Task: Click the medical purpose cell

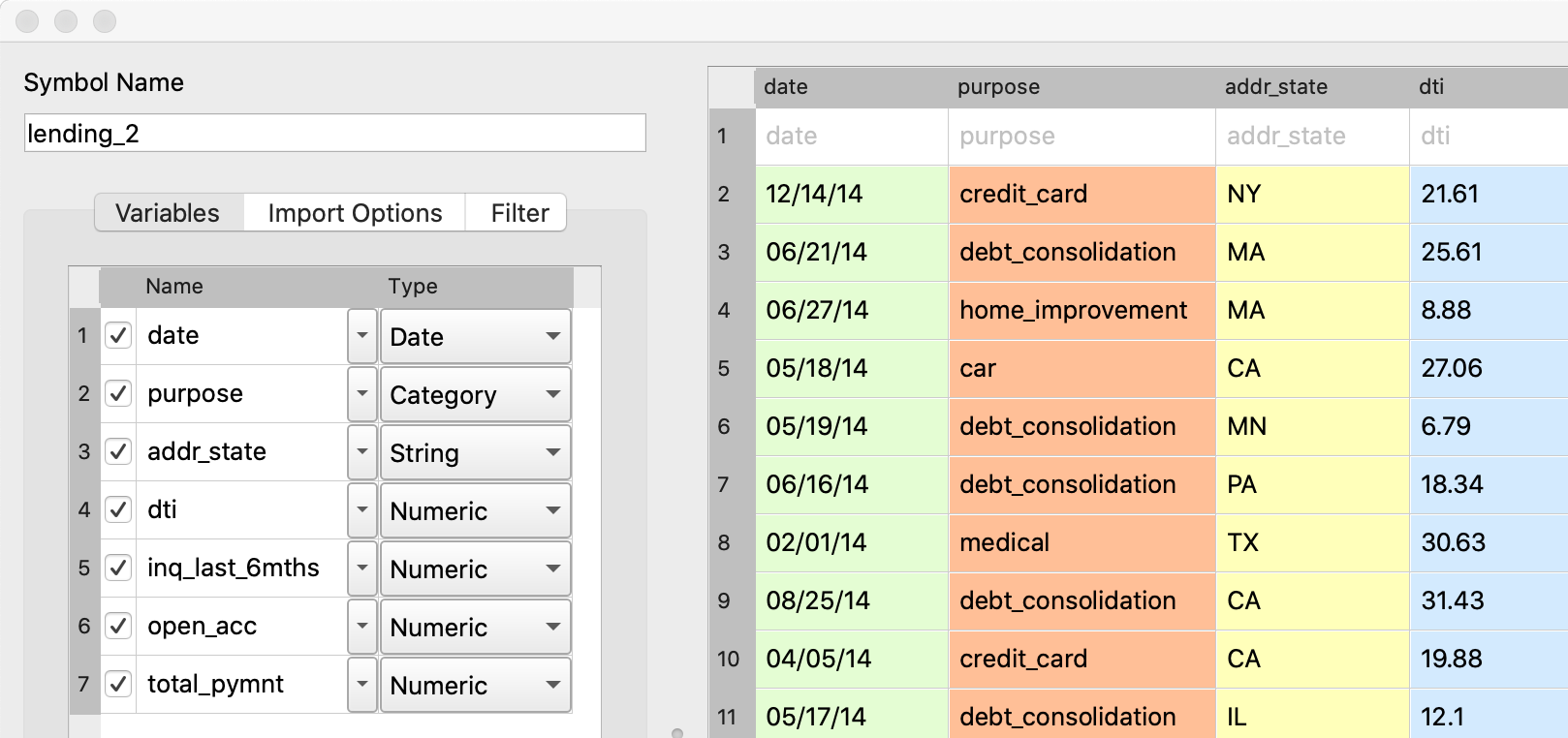Action: pyautogui.click(x=1082, y=542)
